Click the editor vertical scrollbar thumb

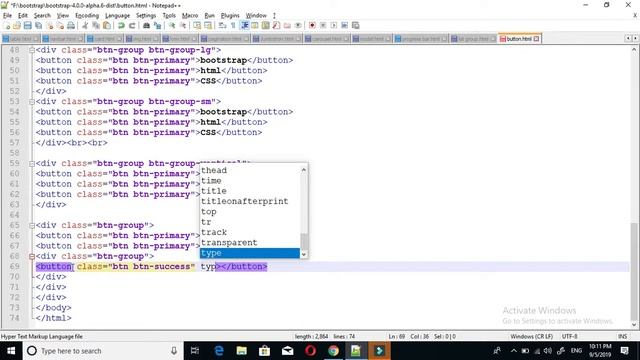click(634, 271)
